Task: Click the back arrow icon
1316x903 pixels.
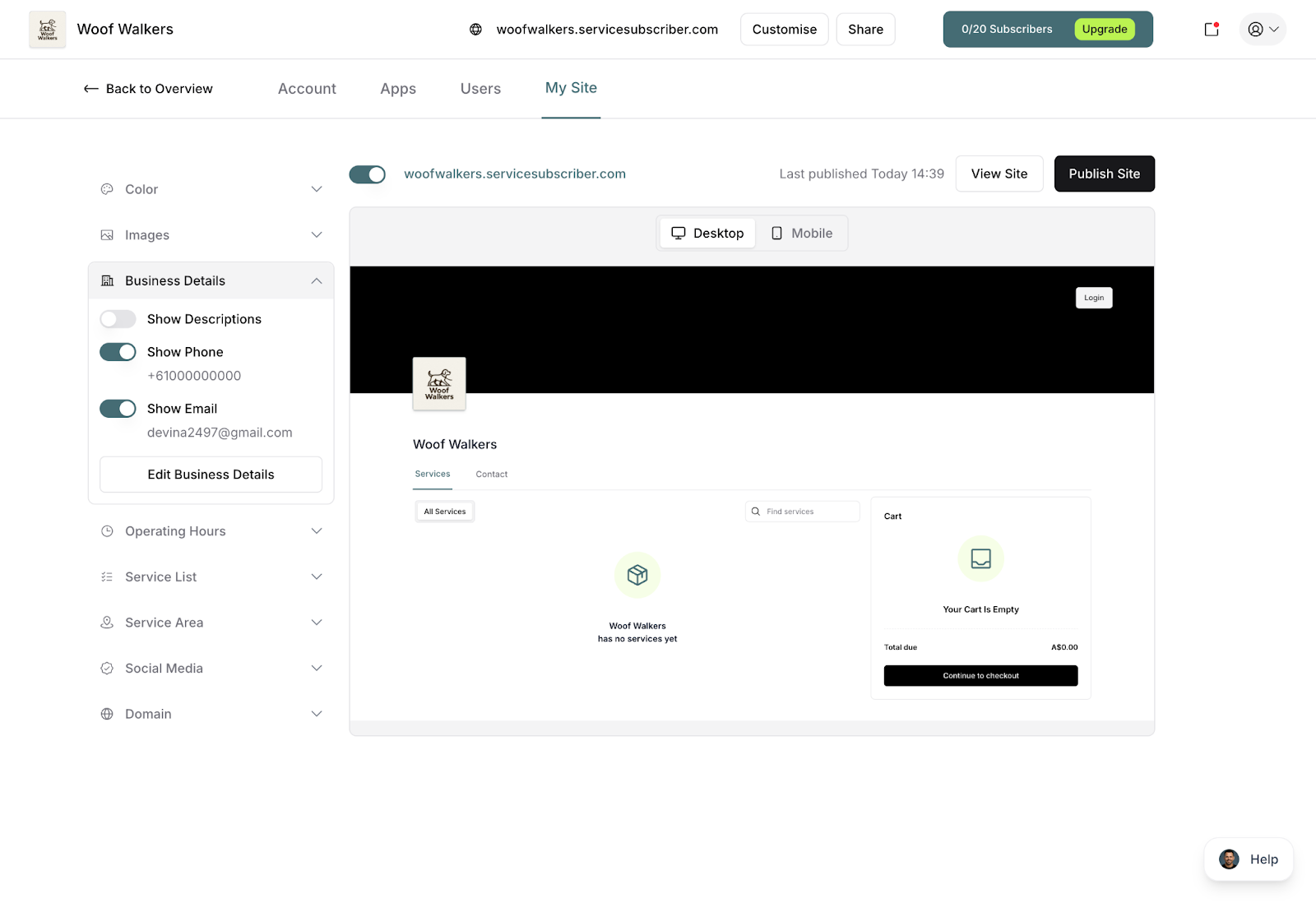Action: [x=91, y=89]
